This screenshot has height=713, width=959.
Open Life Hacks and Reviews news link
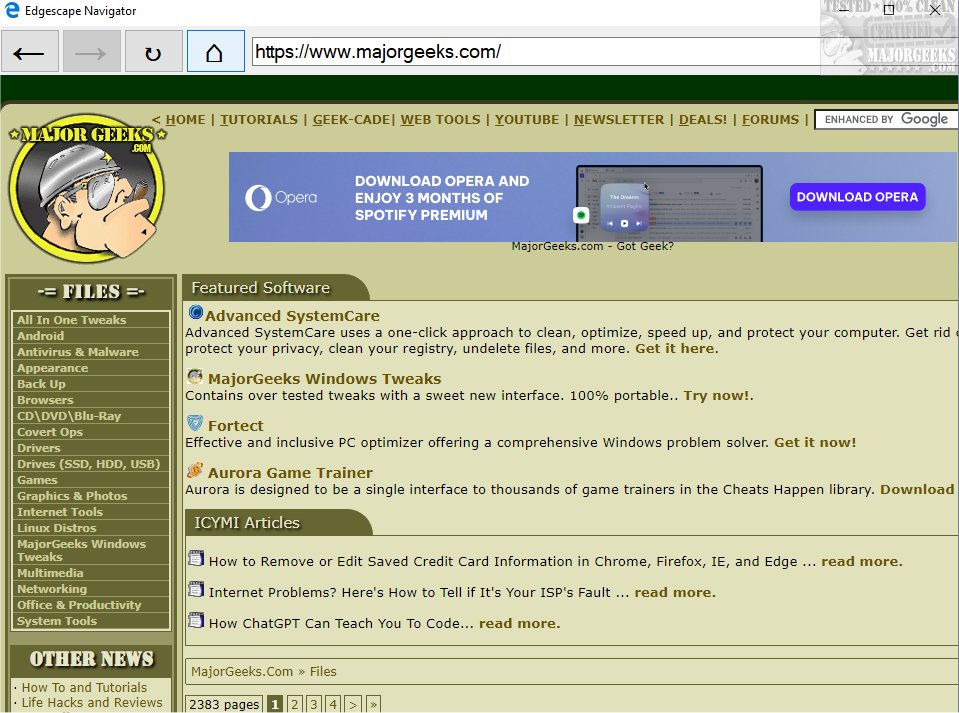(92, 703)
